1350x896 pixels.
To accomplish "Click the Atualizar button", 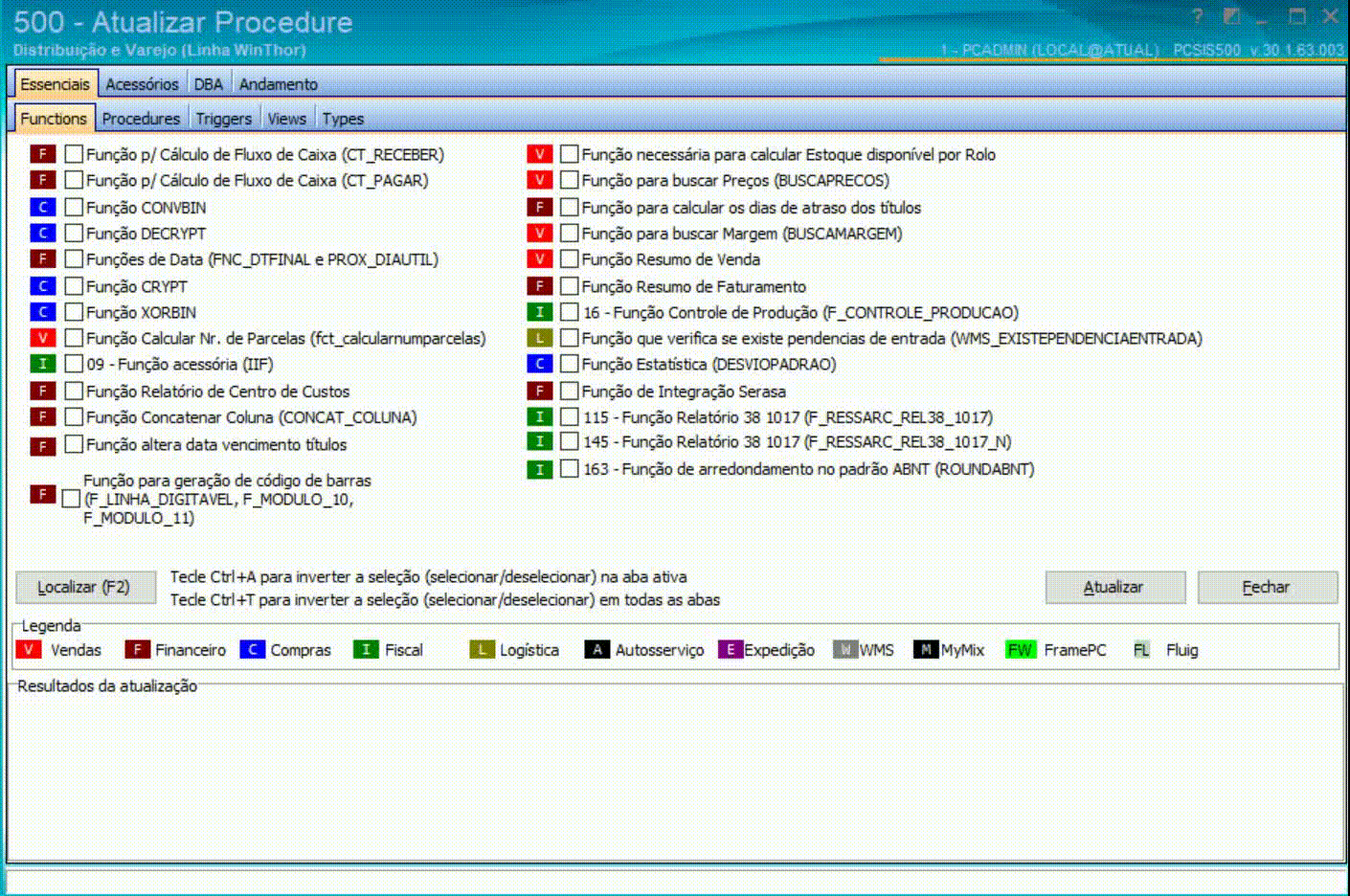I will (x=1114, y=587).
